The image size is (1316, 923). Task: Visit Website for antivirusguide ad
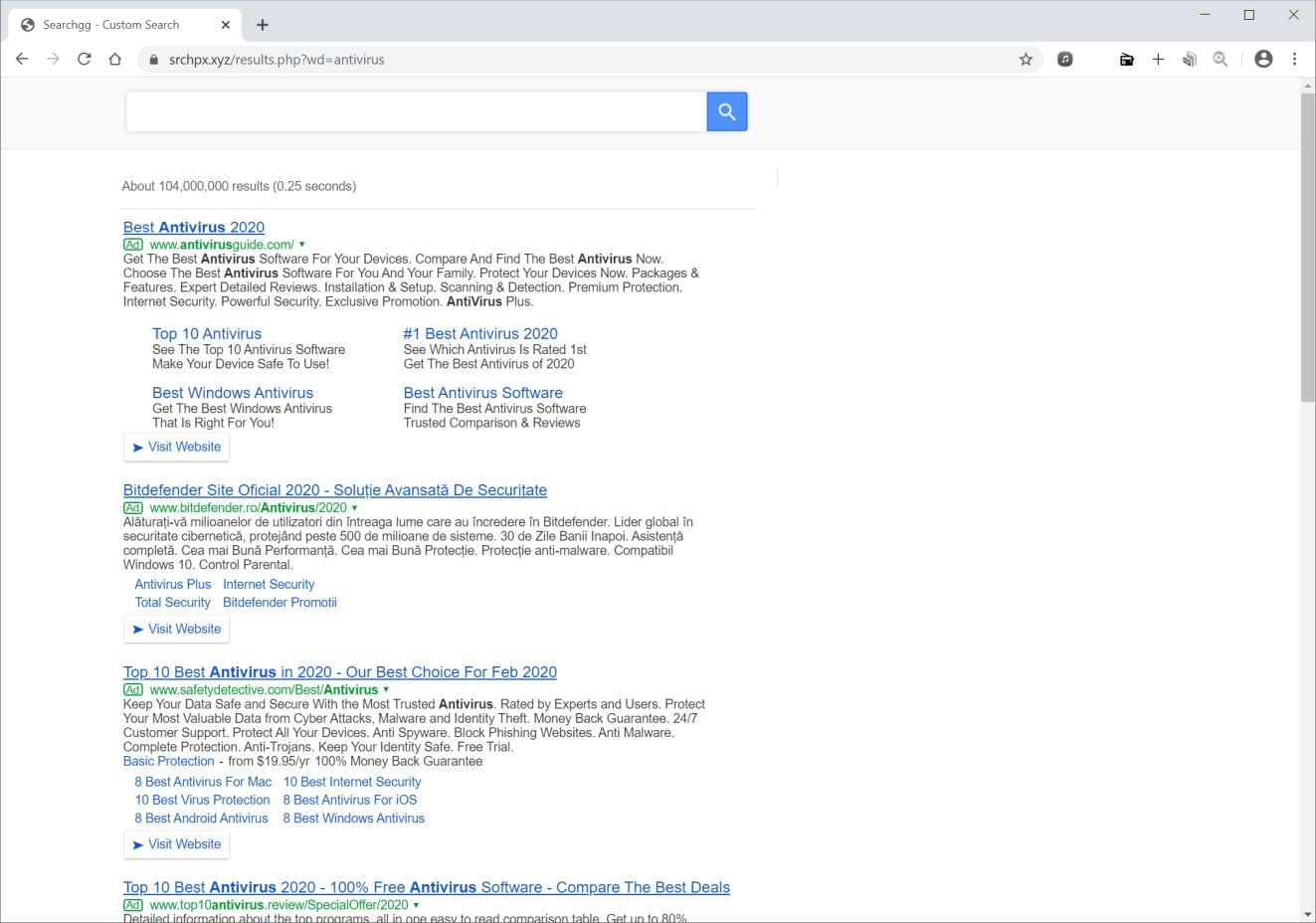pos(177,448)
